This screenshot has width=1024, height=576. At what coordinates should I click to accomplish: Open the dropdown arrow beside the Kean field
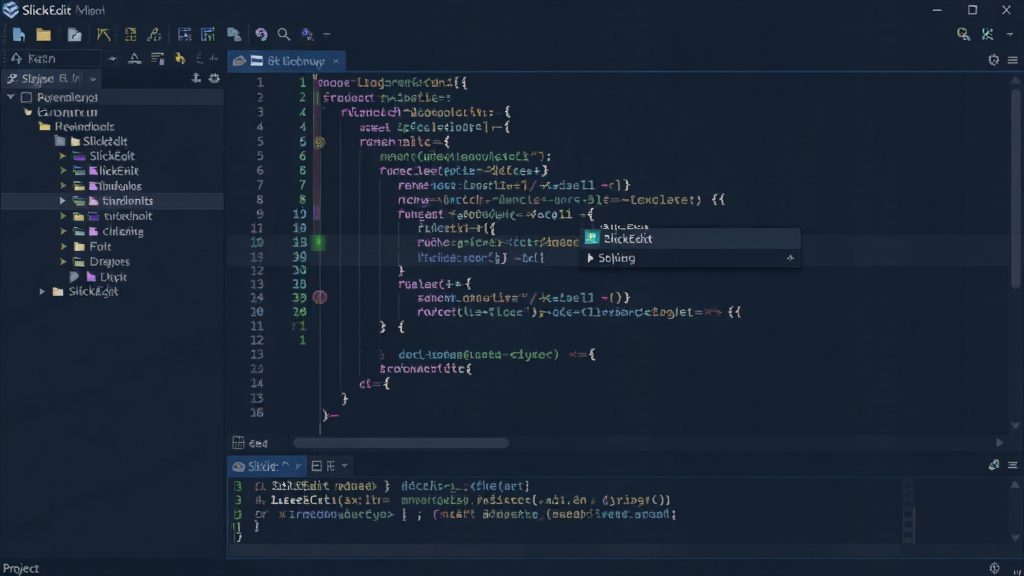112,59
